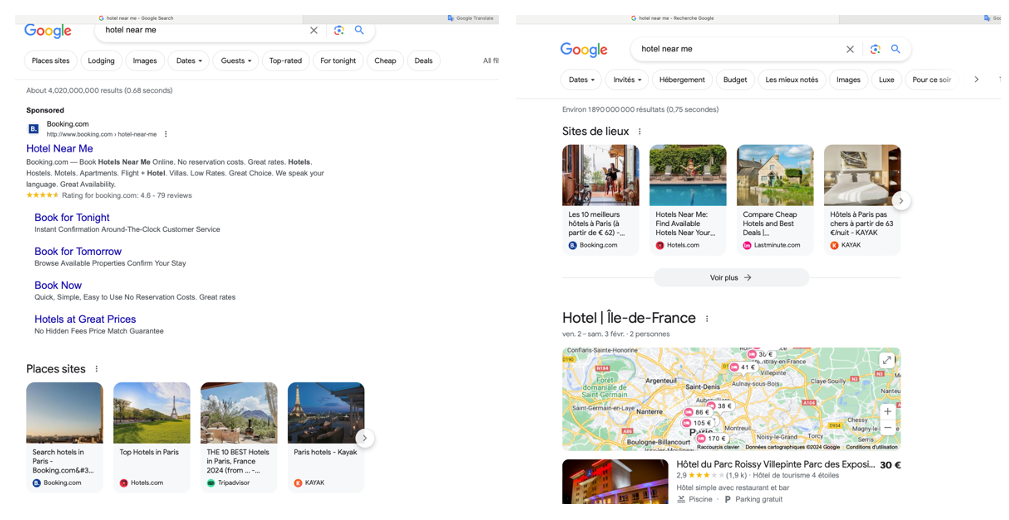Open Search hotels in Paris Booking.com card
The height and width of the screenshot is (520, 1009).
pos(64,437)
